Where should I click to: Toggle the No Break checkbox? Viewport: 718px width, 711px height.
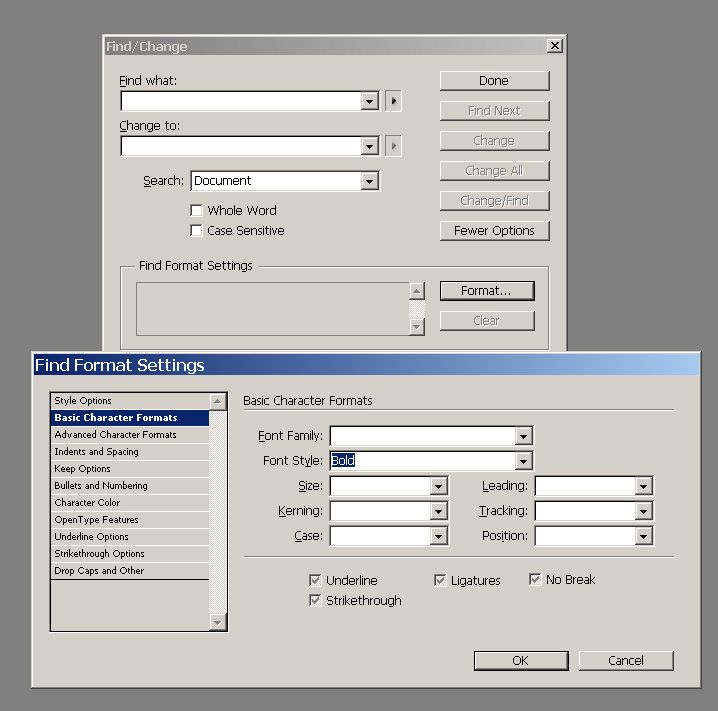tap(535, 579)
